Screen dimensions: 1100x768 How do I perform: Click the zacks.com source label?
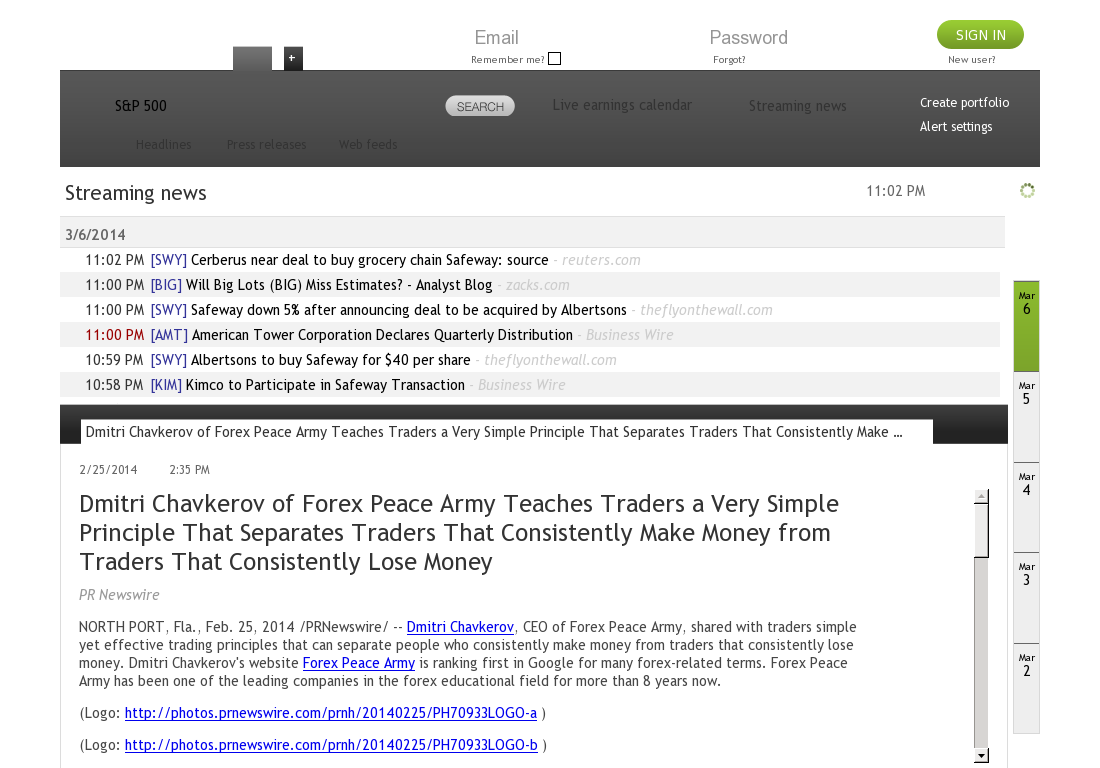point(537,285)
